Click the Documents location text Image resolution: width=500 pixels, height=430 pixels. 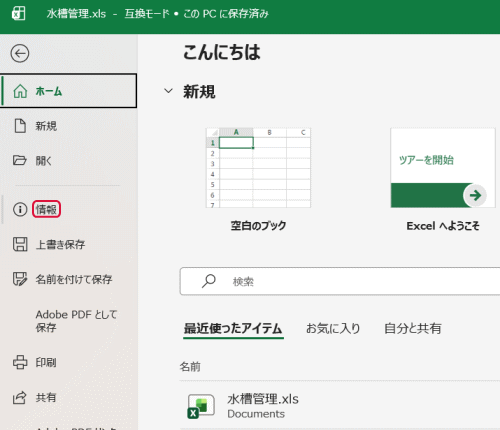[x=256, y=414]
